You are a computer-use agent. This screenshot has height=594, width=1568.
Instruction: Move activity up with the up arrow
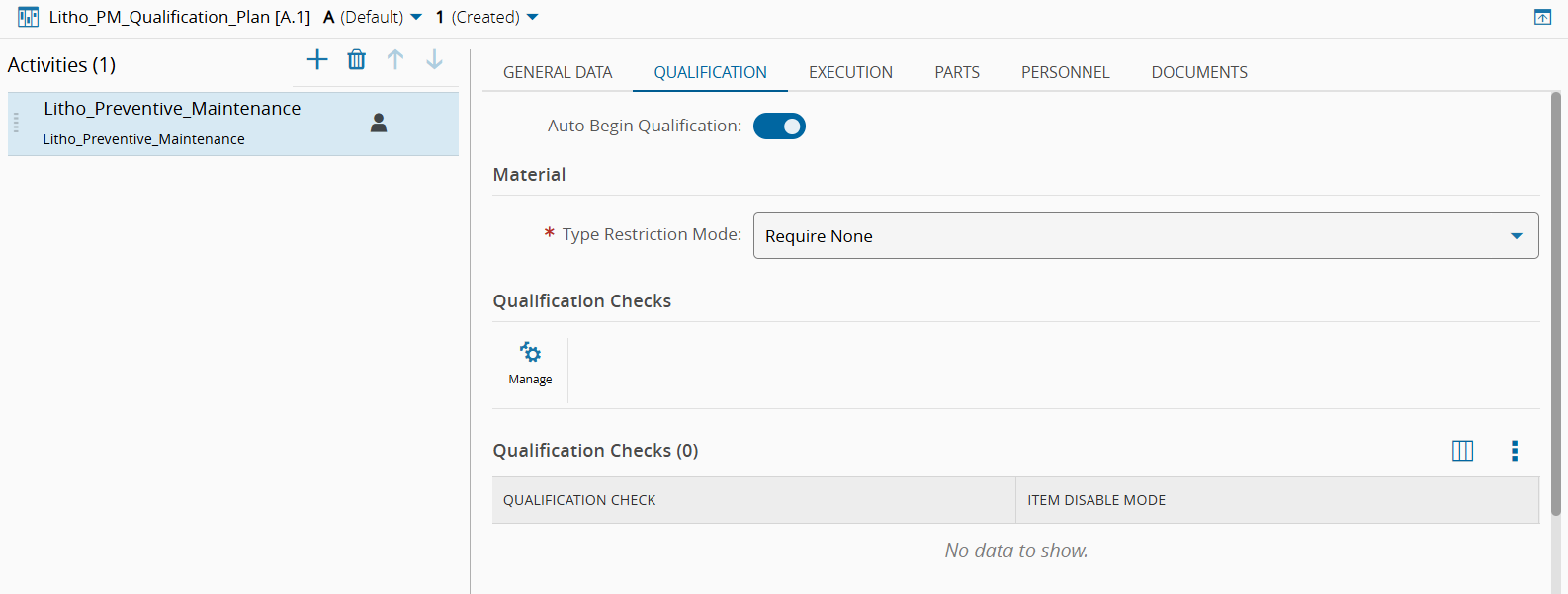tap(395, 60)
